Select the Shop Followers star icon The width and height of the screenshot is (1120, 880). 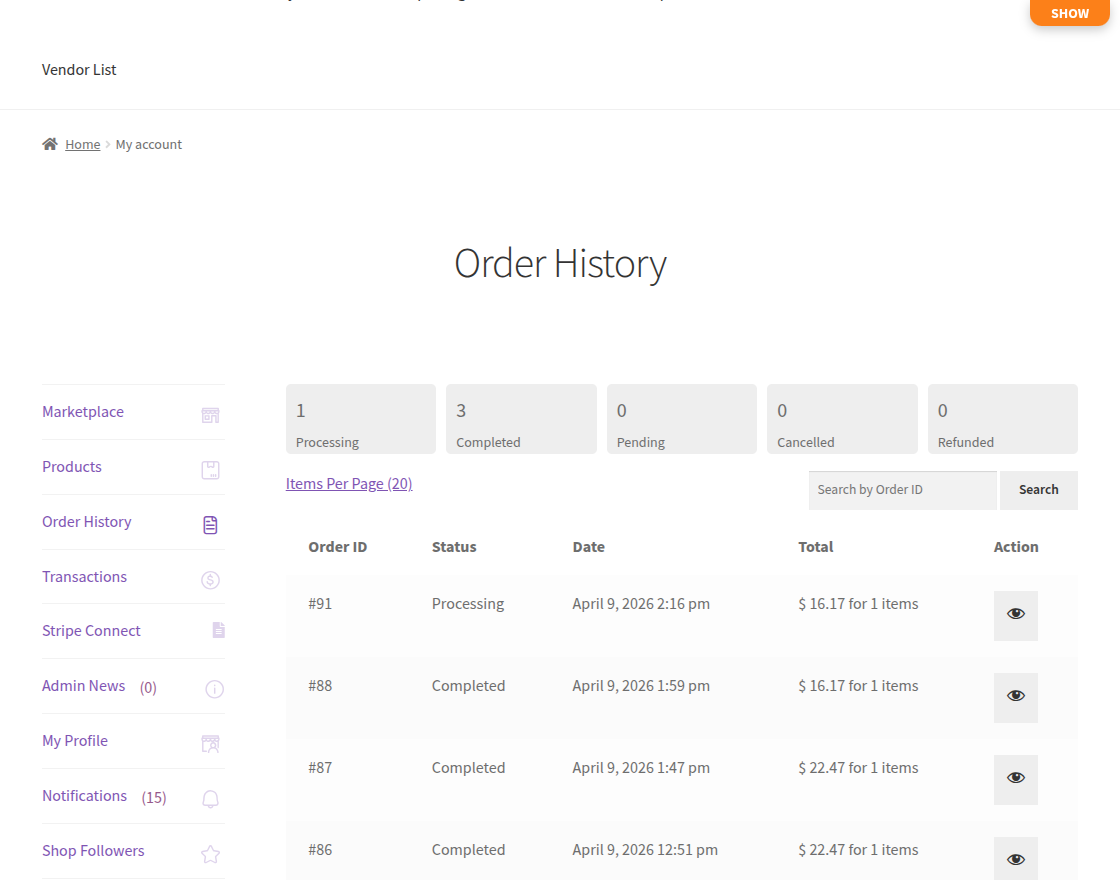coord(210,853)
